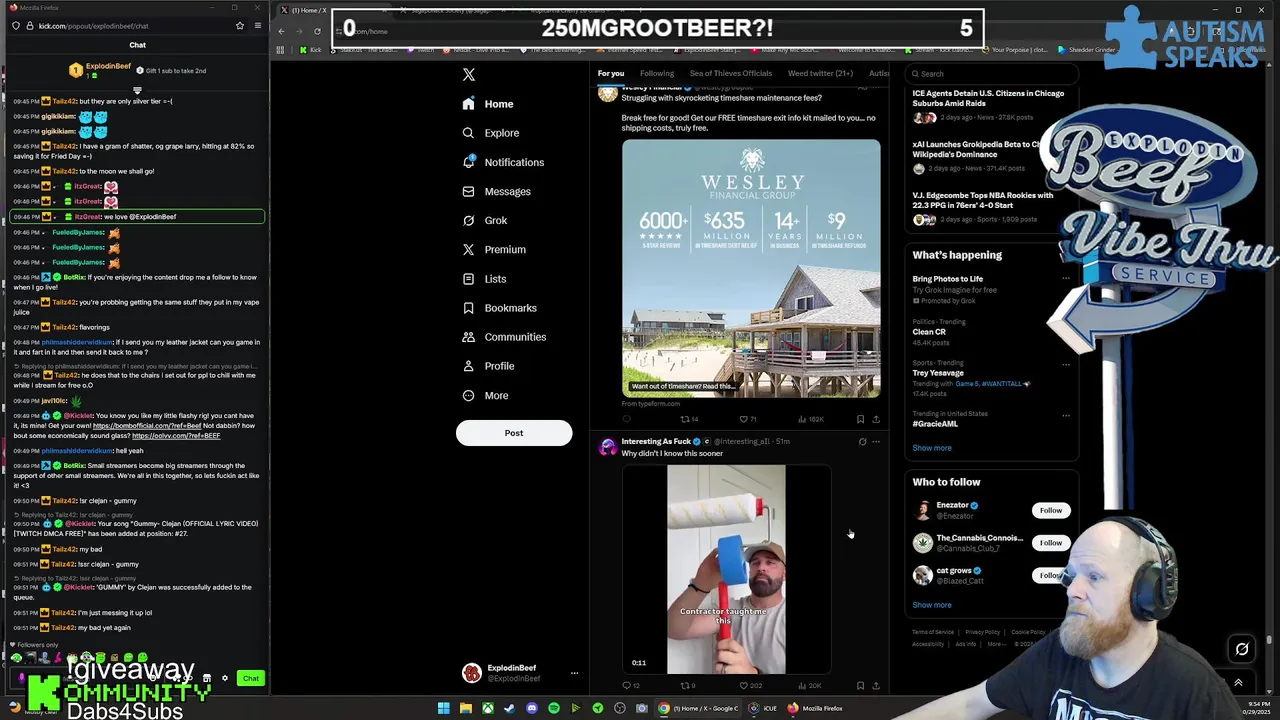Image resolution: width=1280 pixels, height=720 pixels.
Task: Follow The_Cannabis_Connoisseur account
Action: [x=1050, y=543]
